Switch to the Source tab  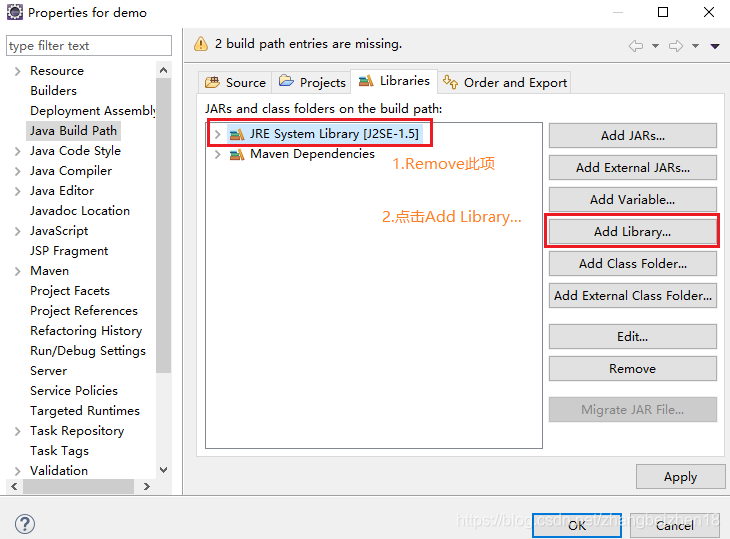pos(235,82)
